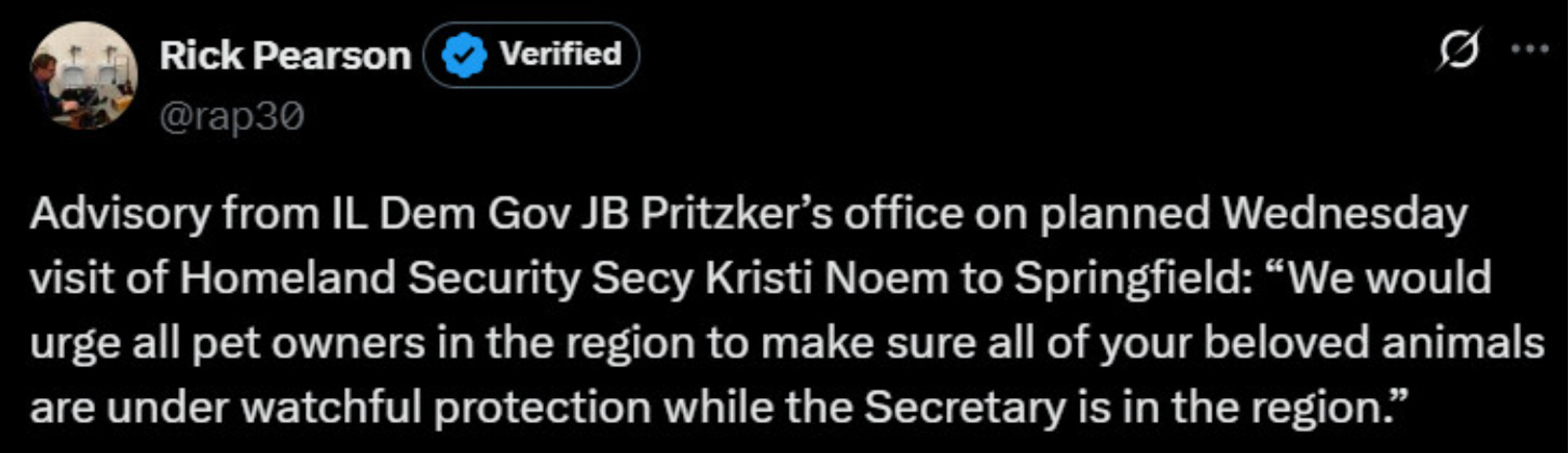Visit the @rap30 handle link

point(232,117)
